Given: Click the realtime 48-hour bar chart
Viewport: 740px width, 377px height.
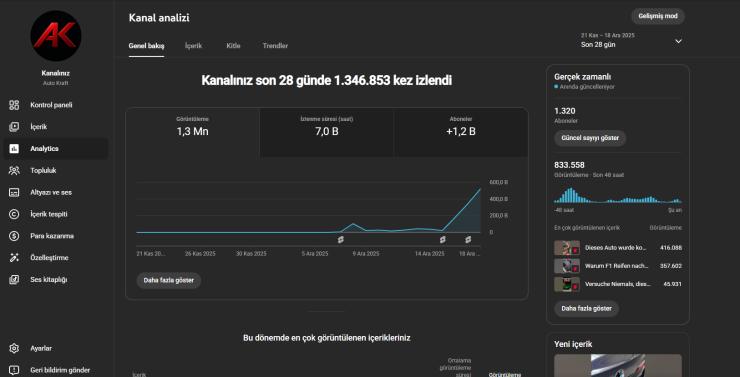Looking at the screenshot, I should point(618,195).
